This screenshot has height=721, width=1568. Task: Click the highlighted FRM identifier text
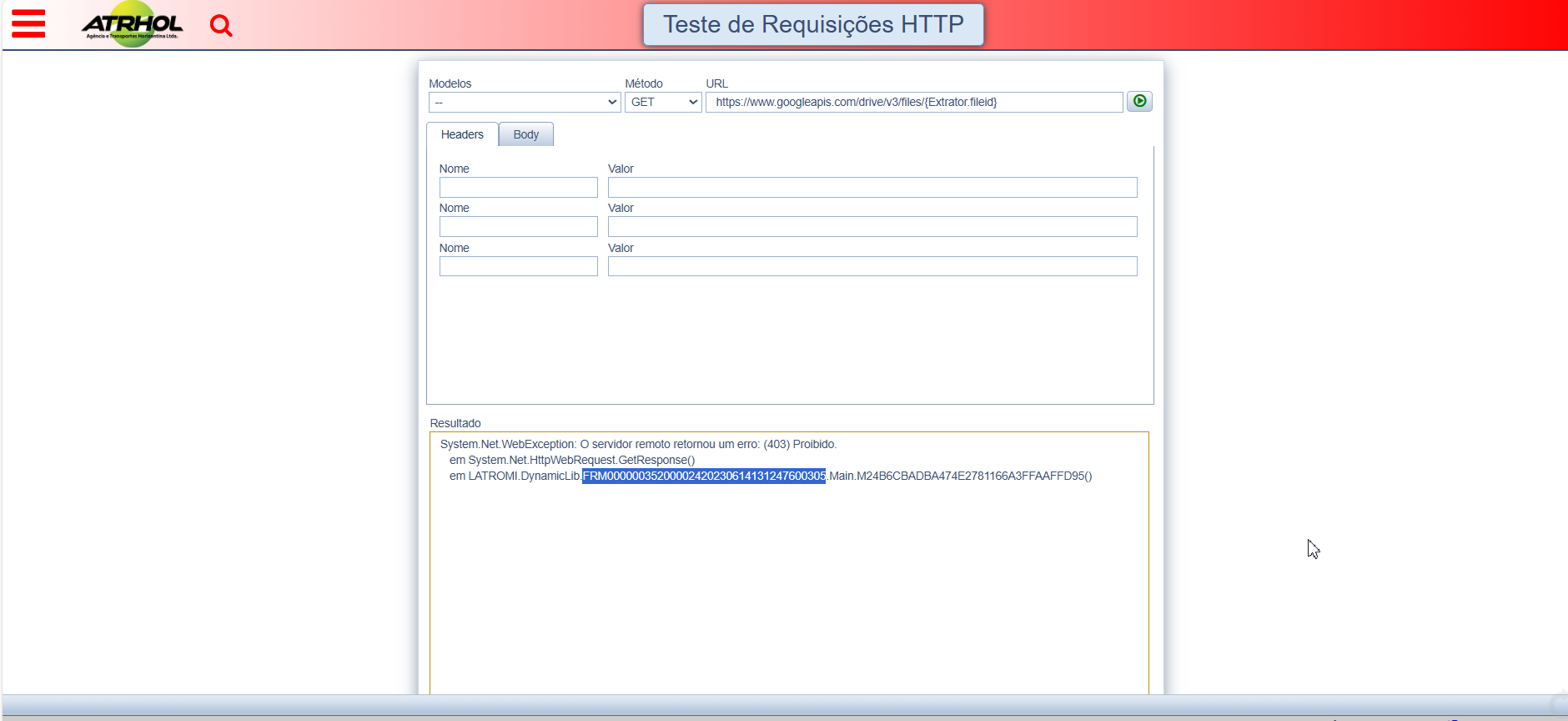pyautogui.click(x=703, y=476)
